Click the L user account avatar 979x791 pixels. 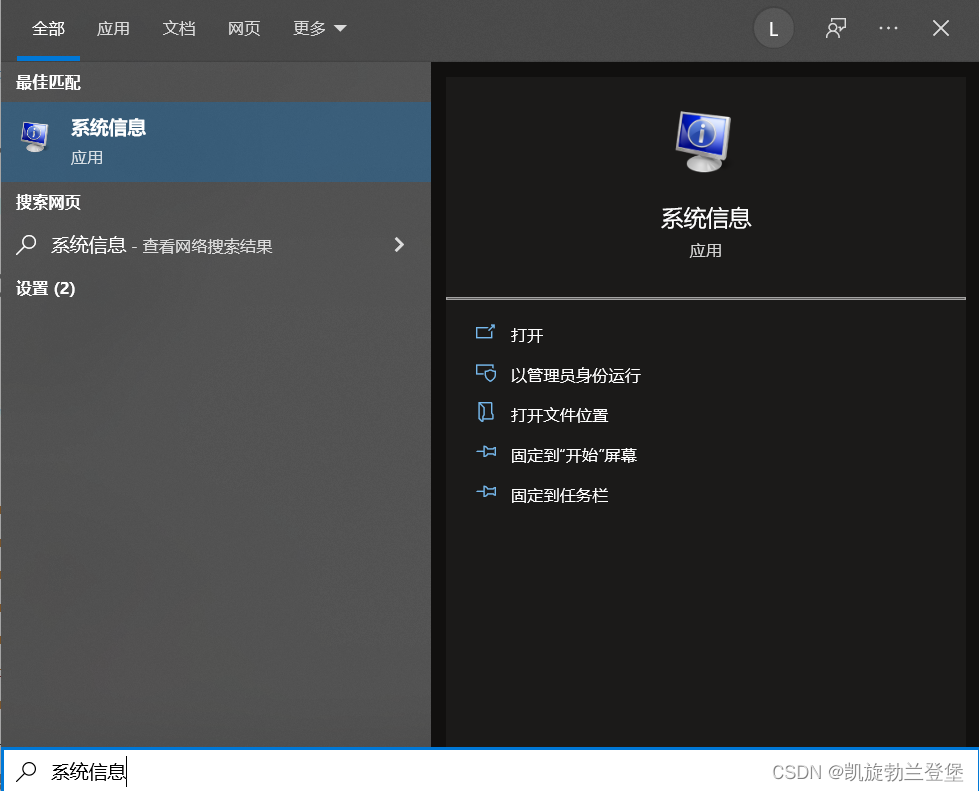(x=773, y=29)
